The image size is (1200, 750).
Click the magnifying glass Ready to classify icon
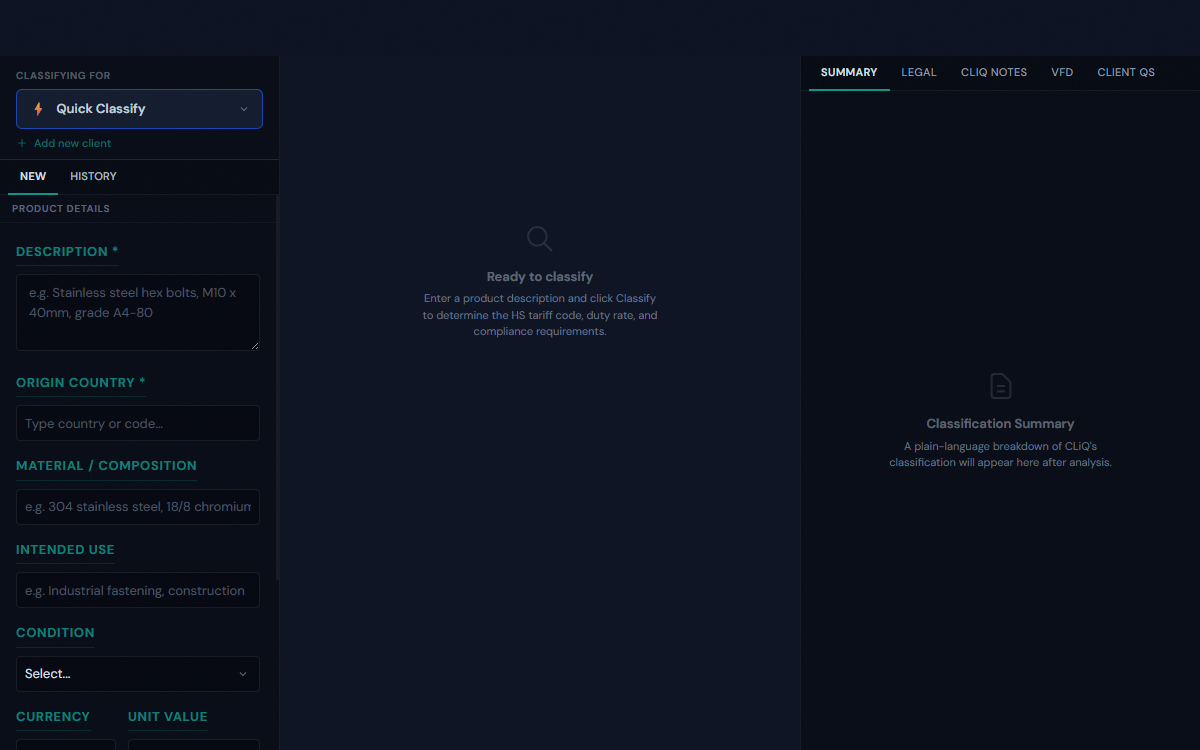click(539, 238)
